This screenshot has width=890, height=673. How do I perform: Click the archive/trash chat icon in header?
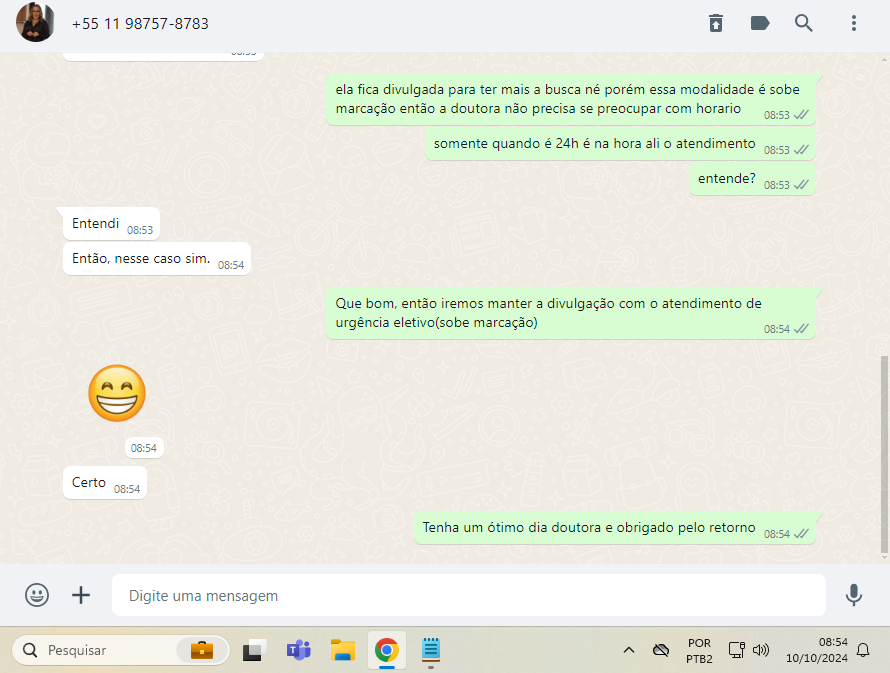(716, 23)
